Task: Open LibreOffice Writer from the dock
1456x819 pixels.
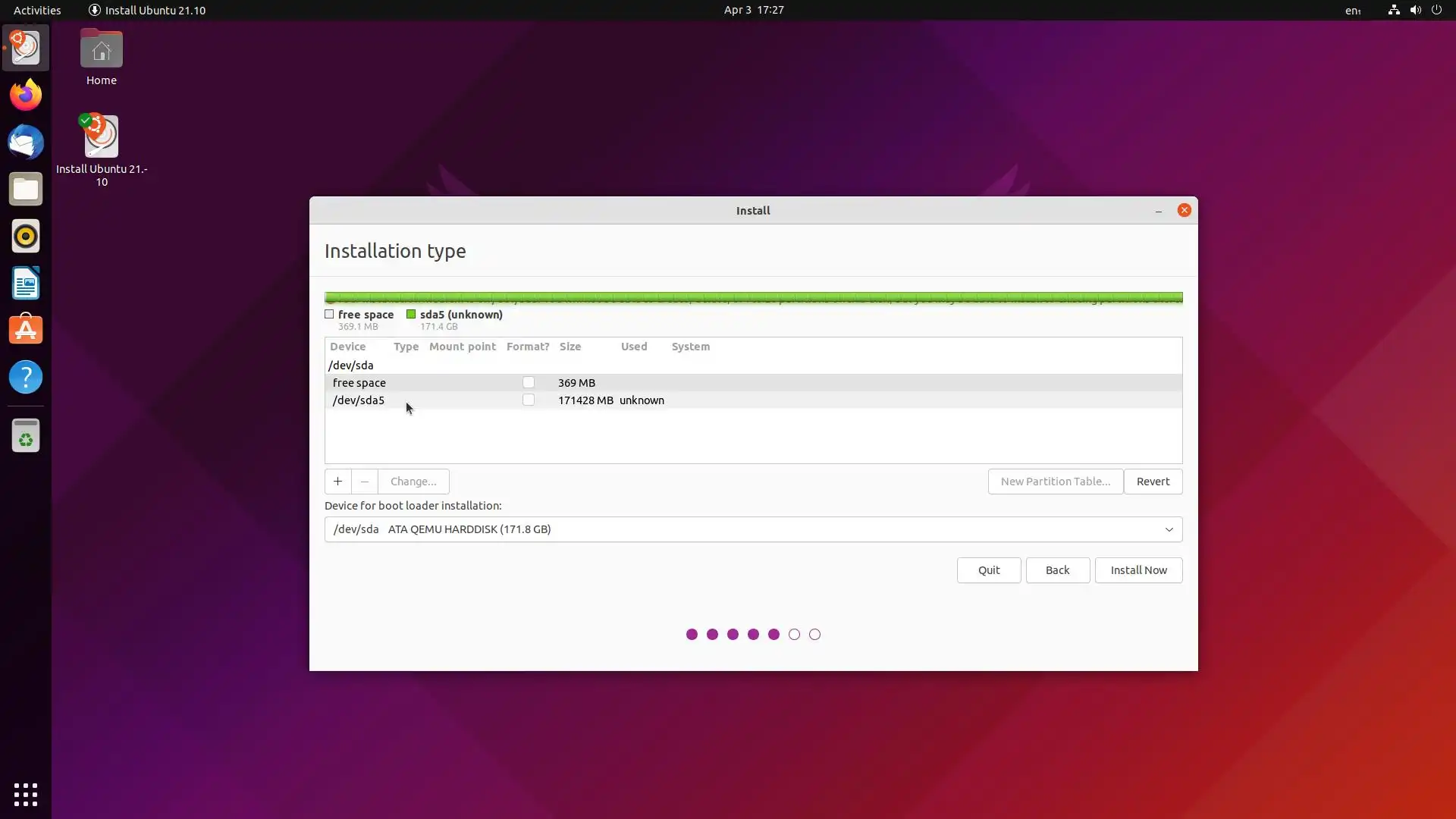Action: [26, 284]
